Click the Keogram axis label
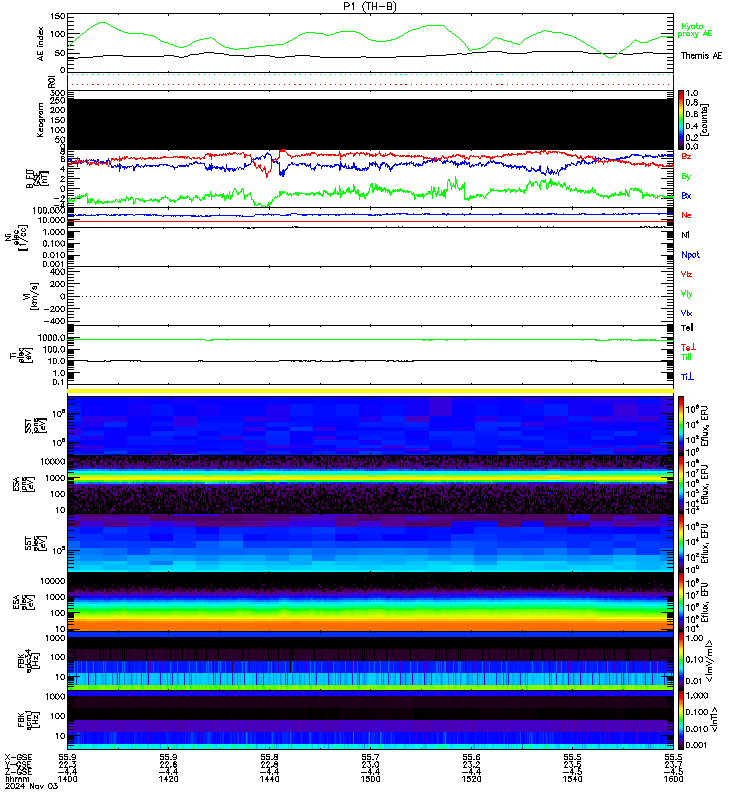The width and height of the screenshot is (750, 800). [41, 120]
